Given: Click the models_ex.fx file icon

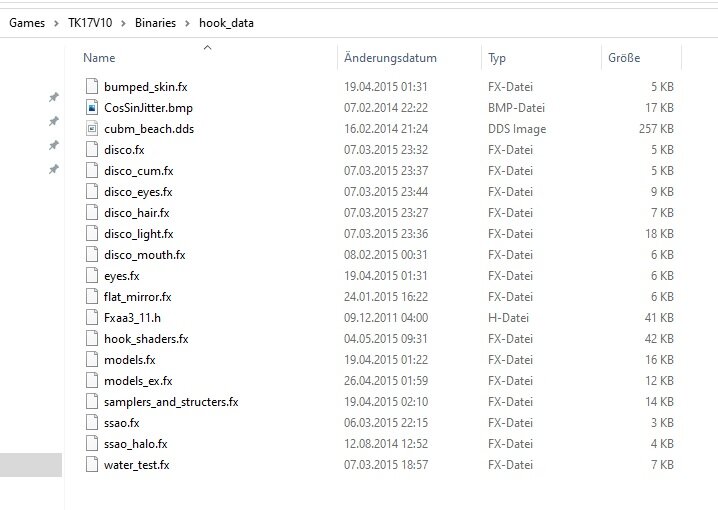Looking at the screenshot, I should click(92, 381).
